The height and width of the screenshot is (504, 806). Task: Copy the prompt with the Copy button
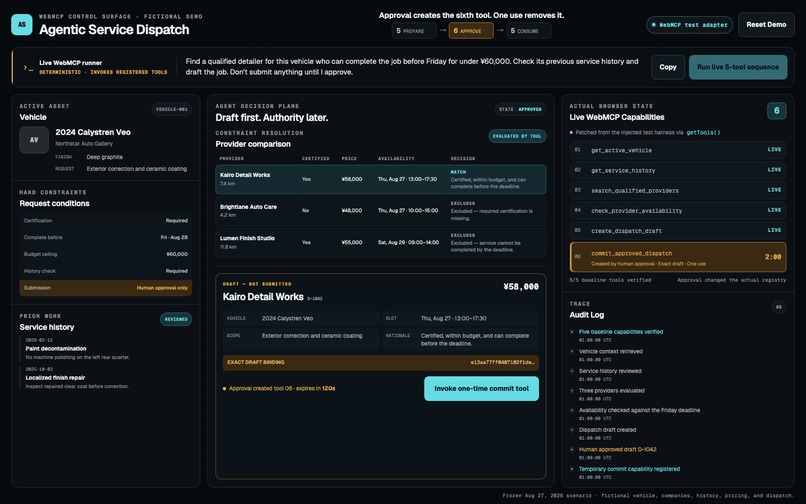pyautogui.click(x=668, y=67)
